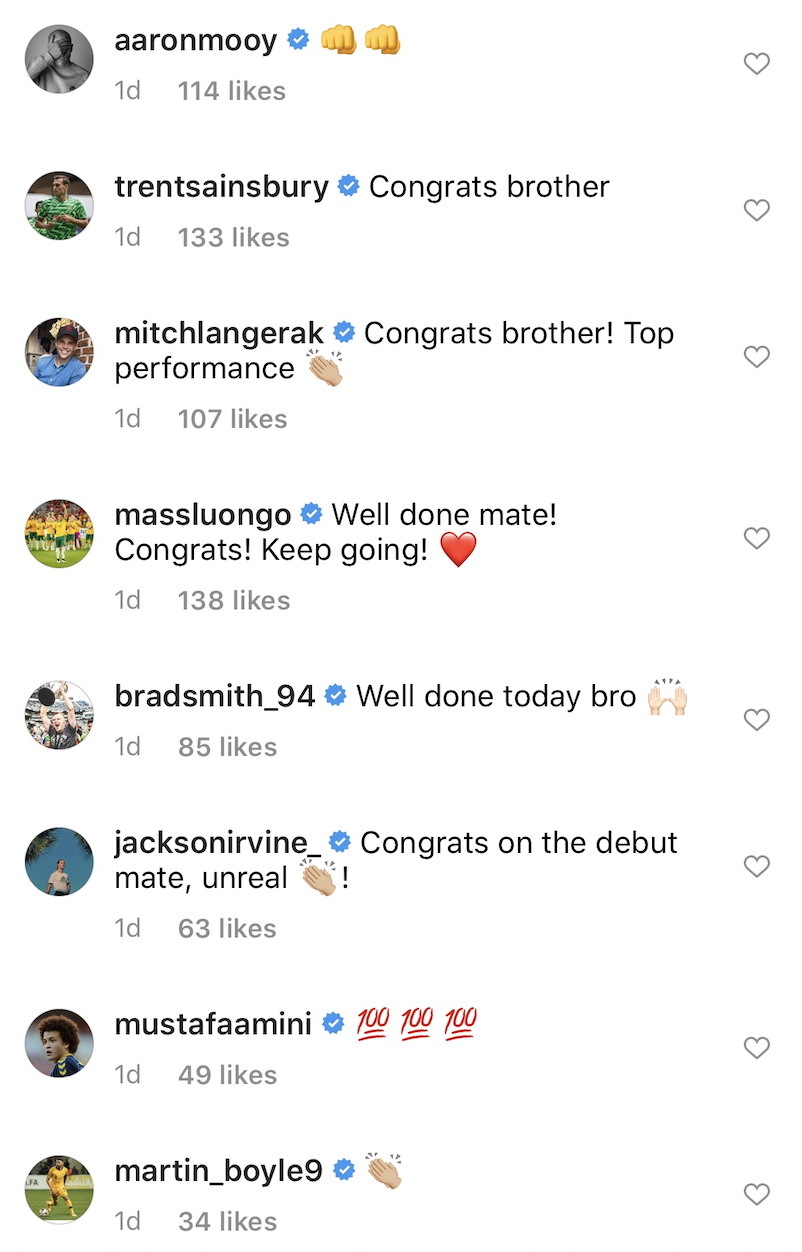Open aaronmooy's profile picture
The width and height of the screenshot is (802, 1252).
(x=59, y=58)
